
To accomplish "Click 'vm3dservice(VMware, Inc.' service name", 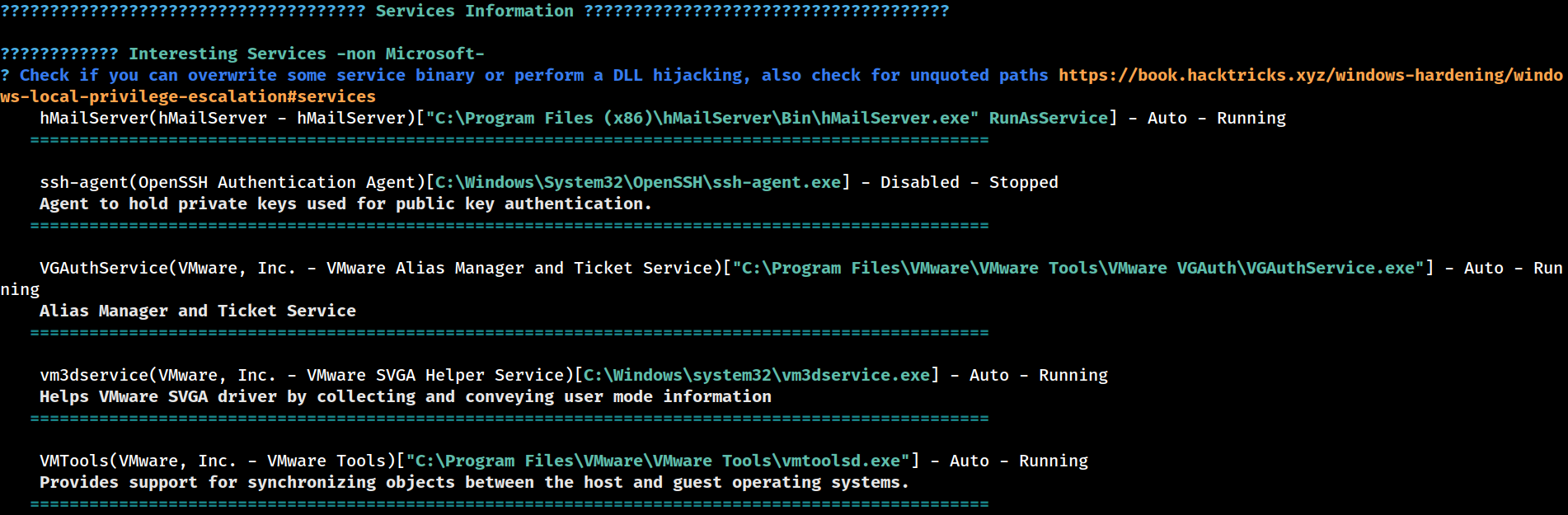I will coord(158,375).
